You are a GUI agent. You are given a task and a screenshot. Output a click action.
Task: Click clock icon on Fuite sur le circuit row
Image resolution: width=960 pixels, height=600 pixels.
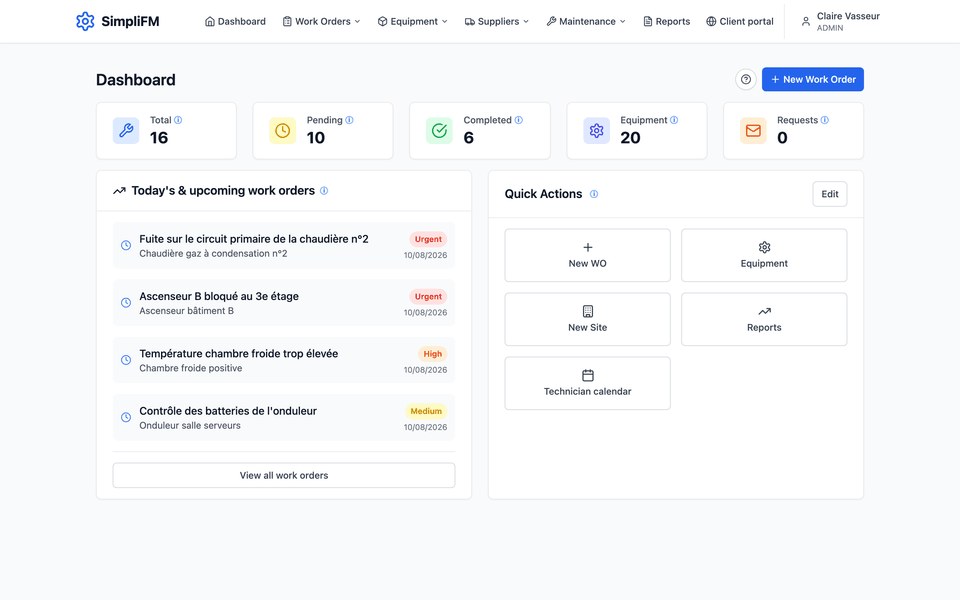(x=126, y=246)
